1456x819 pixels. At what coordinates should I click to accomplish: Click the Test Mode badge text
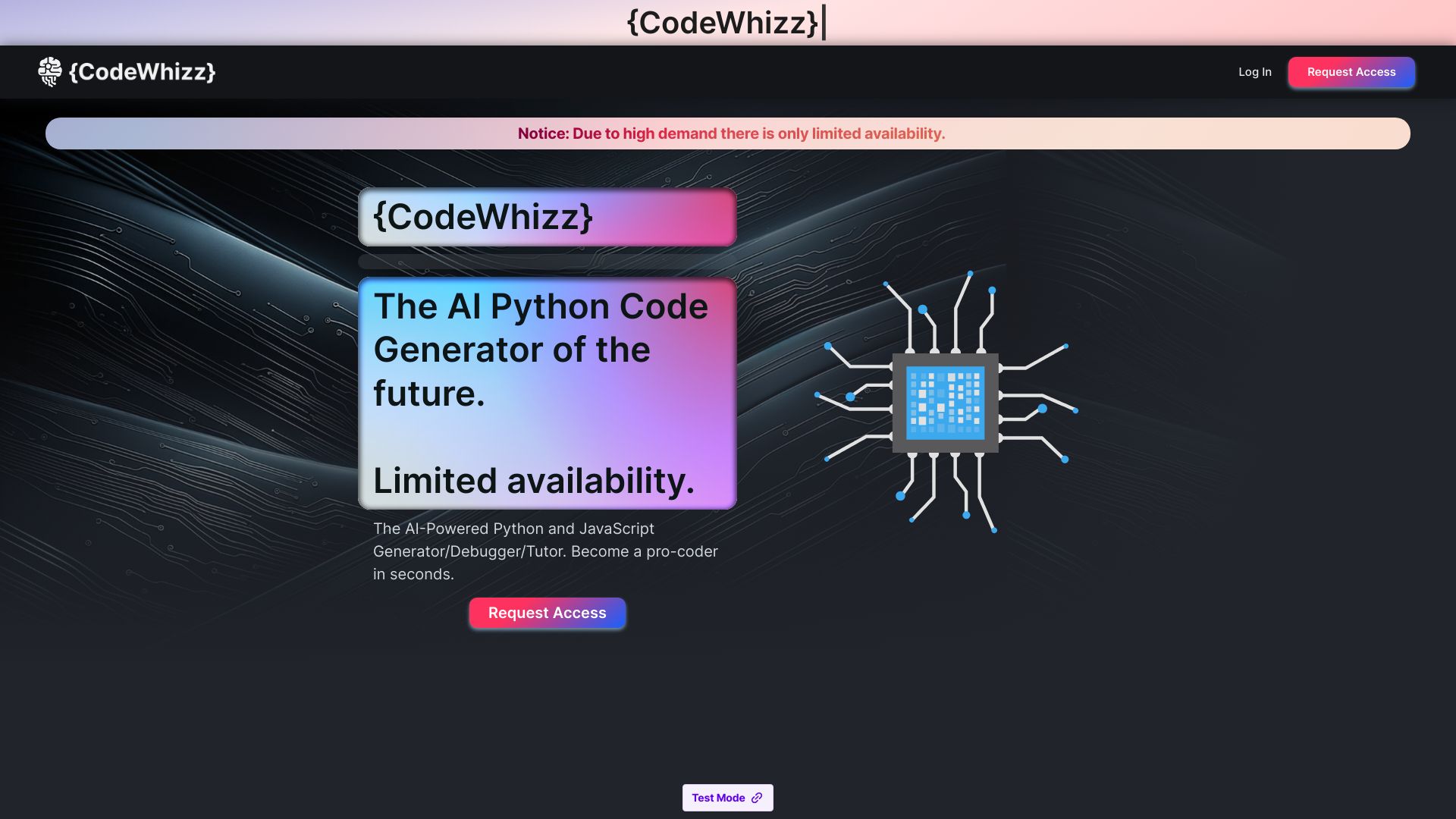coord(717,798)
